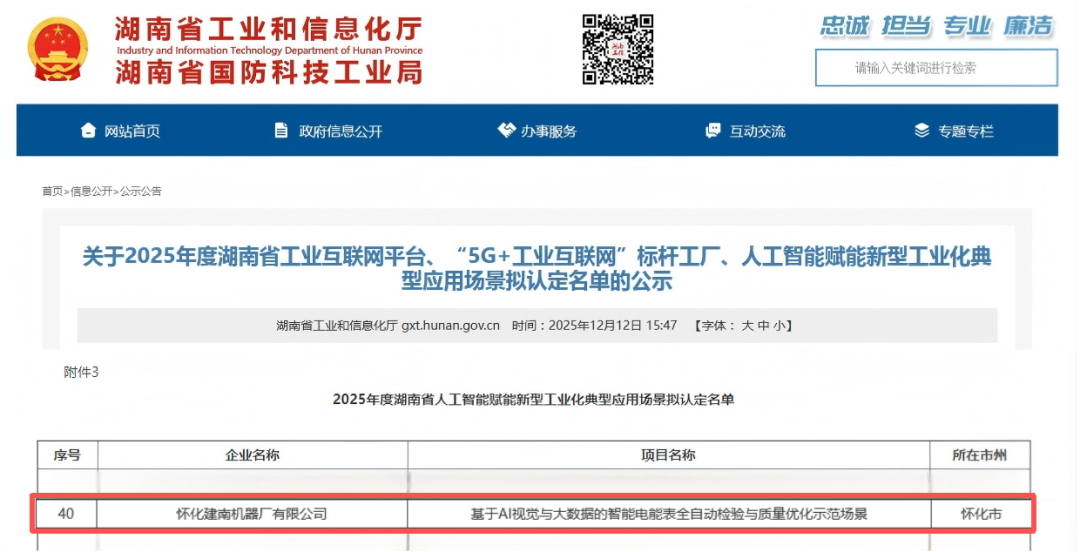Click the project cell 基于AI视觉与大数据
The width and height of the screenshot is (1080, 552).
(668, 514)
